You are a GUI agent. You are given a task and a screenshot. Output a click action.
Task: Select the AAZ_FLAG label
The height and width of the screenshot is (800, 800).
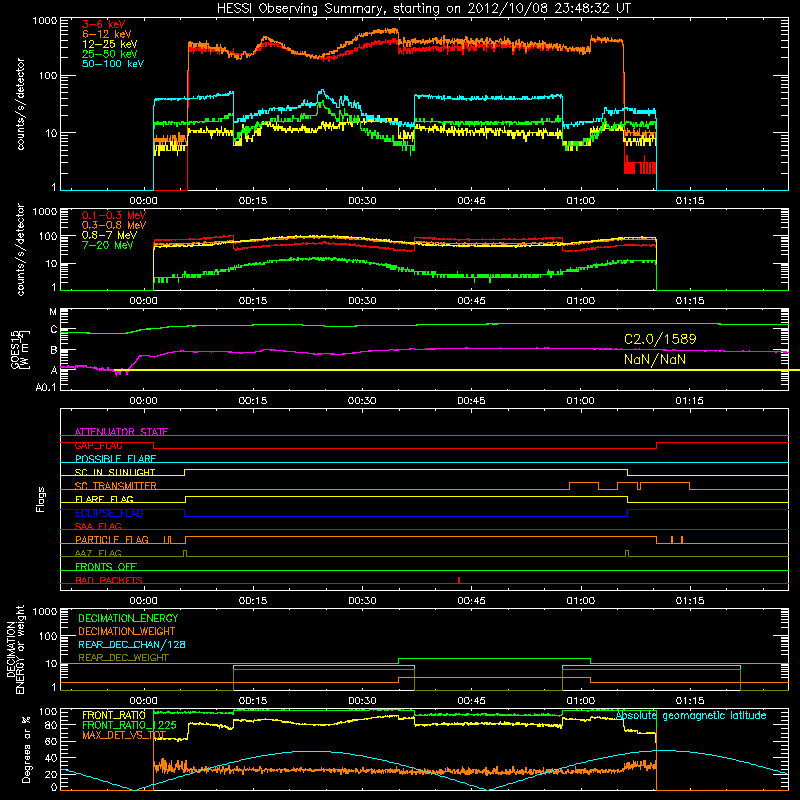pos(98,553)
